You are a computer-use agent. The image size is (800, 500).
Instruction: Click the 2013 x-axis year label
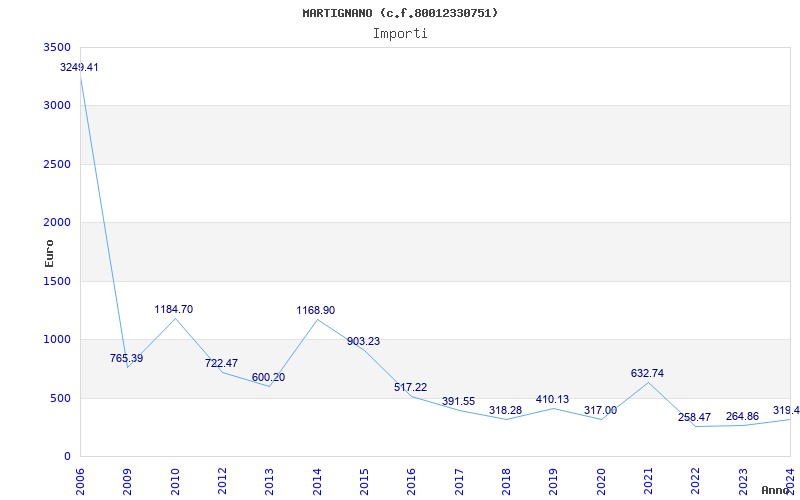click(x=269, y=482)
